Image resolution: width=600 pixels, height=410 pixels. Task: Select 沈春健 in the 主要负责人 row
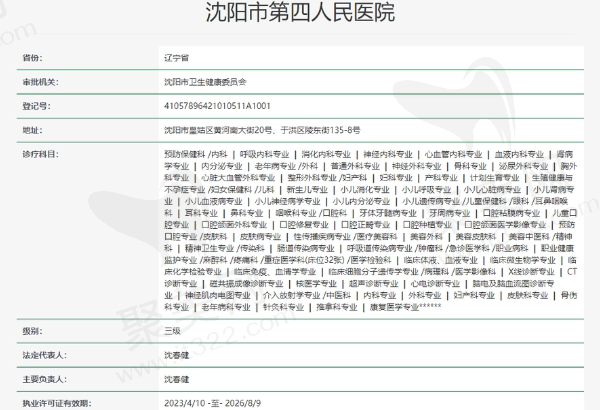[x=176, y=379]
